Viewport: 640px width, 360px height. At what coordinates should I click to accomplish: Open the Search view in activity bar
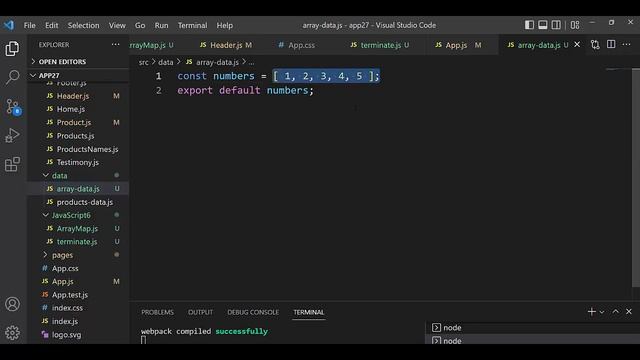(x=12, y=77)
